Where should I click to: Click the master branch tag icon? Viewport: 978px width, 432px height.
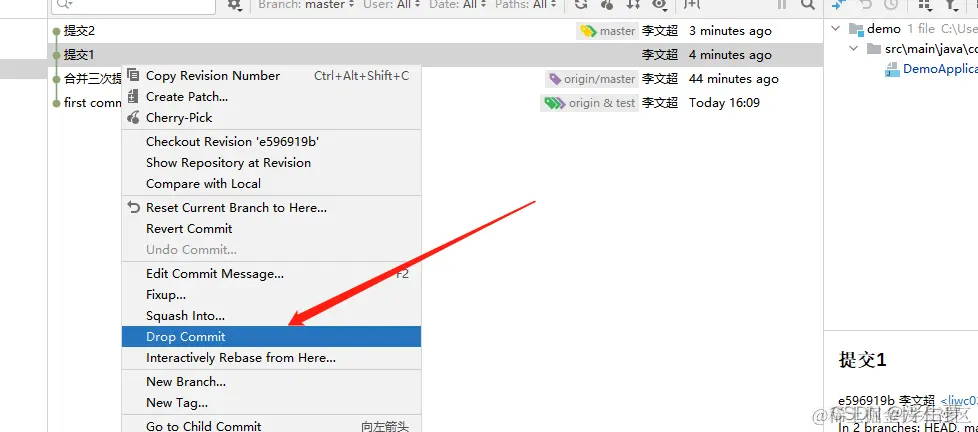tap(588, 31)
